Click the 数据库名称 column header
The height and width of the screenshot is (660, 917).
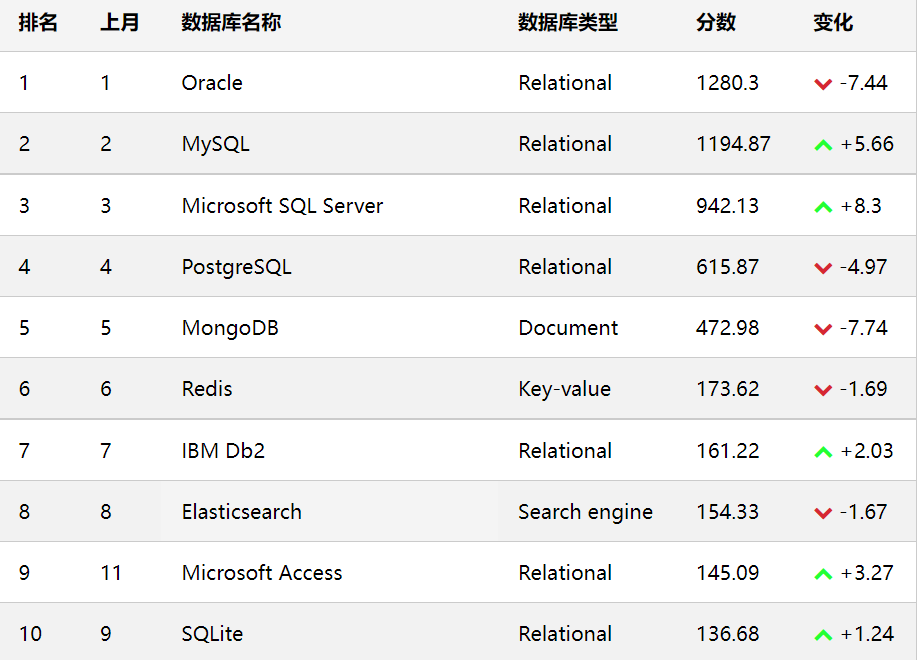click(x=231, y=23)
